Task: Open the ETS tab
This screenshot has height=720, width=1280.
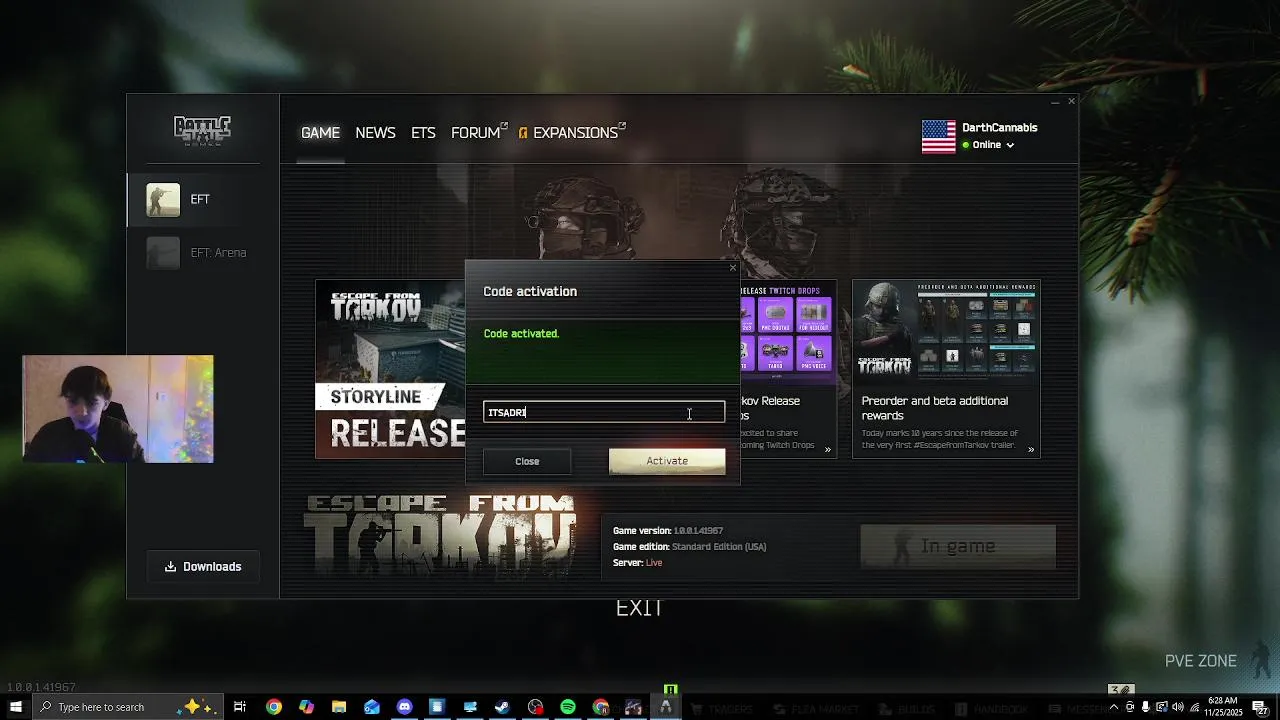Action: tap(423, 133)
